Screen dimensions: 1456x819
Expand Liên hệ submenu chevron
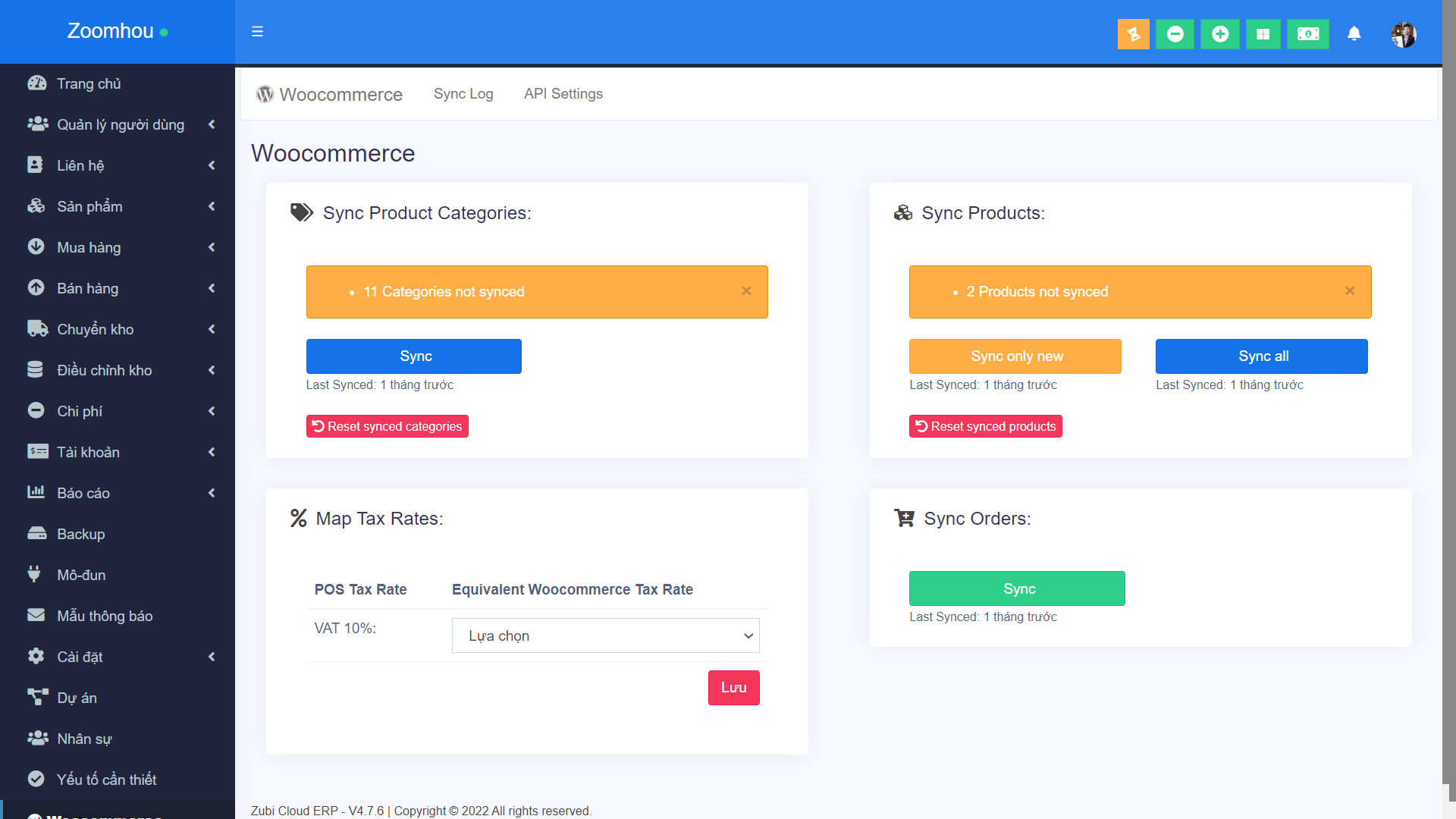coord(212,165)
